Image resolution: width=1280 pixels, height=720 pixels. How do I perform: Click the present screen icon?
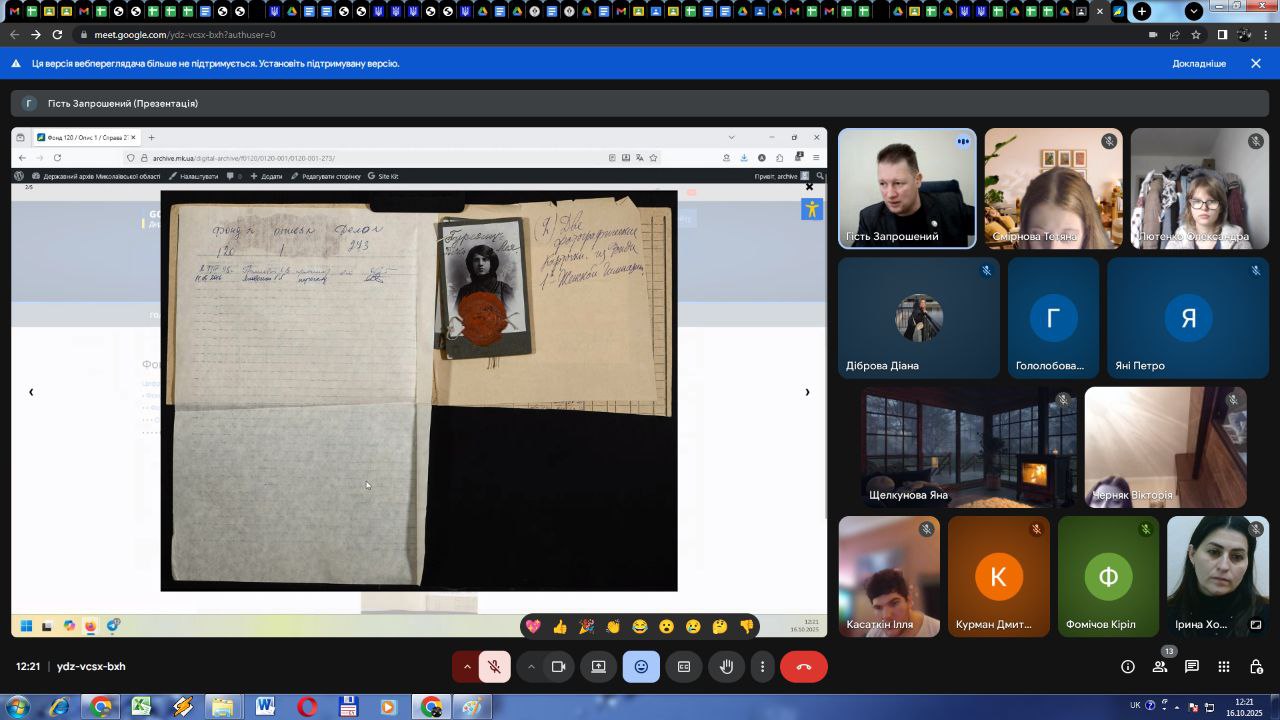(x=598, y=667)
